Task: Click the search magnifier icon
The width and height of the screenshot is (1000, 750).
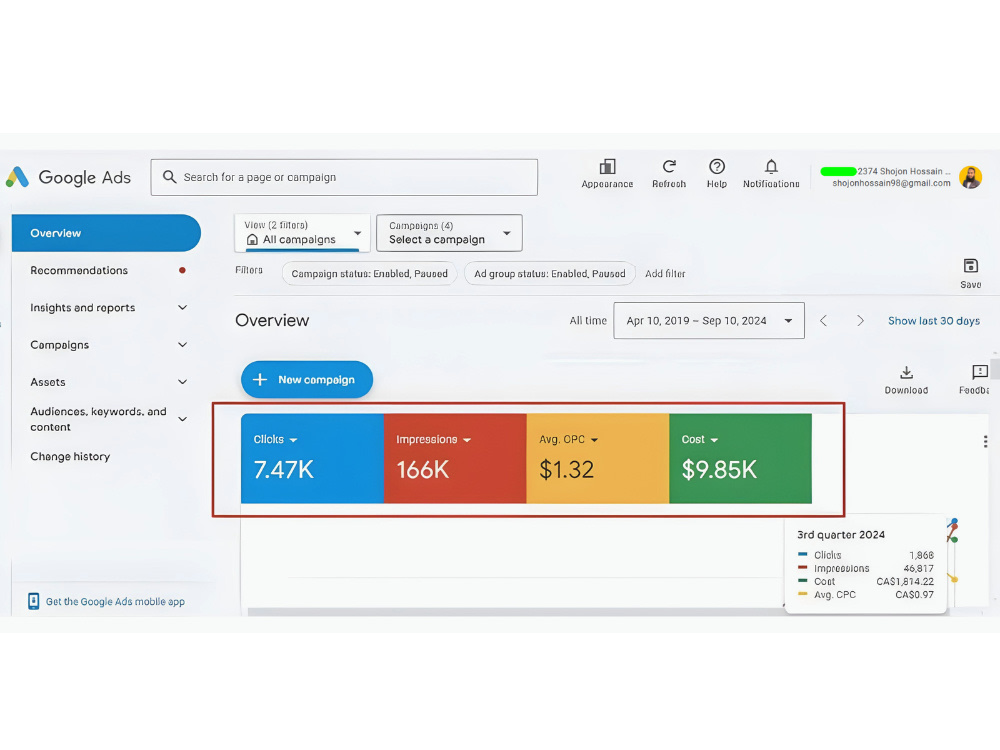Action: (169, 177)
